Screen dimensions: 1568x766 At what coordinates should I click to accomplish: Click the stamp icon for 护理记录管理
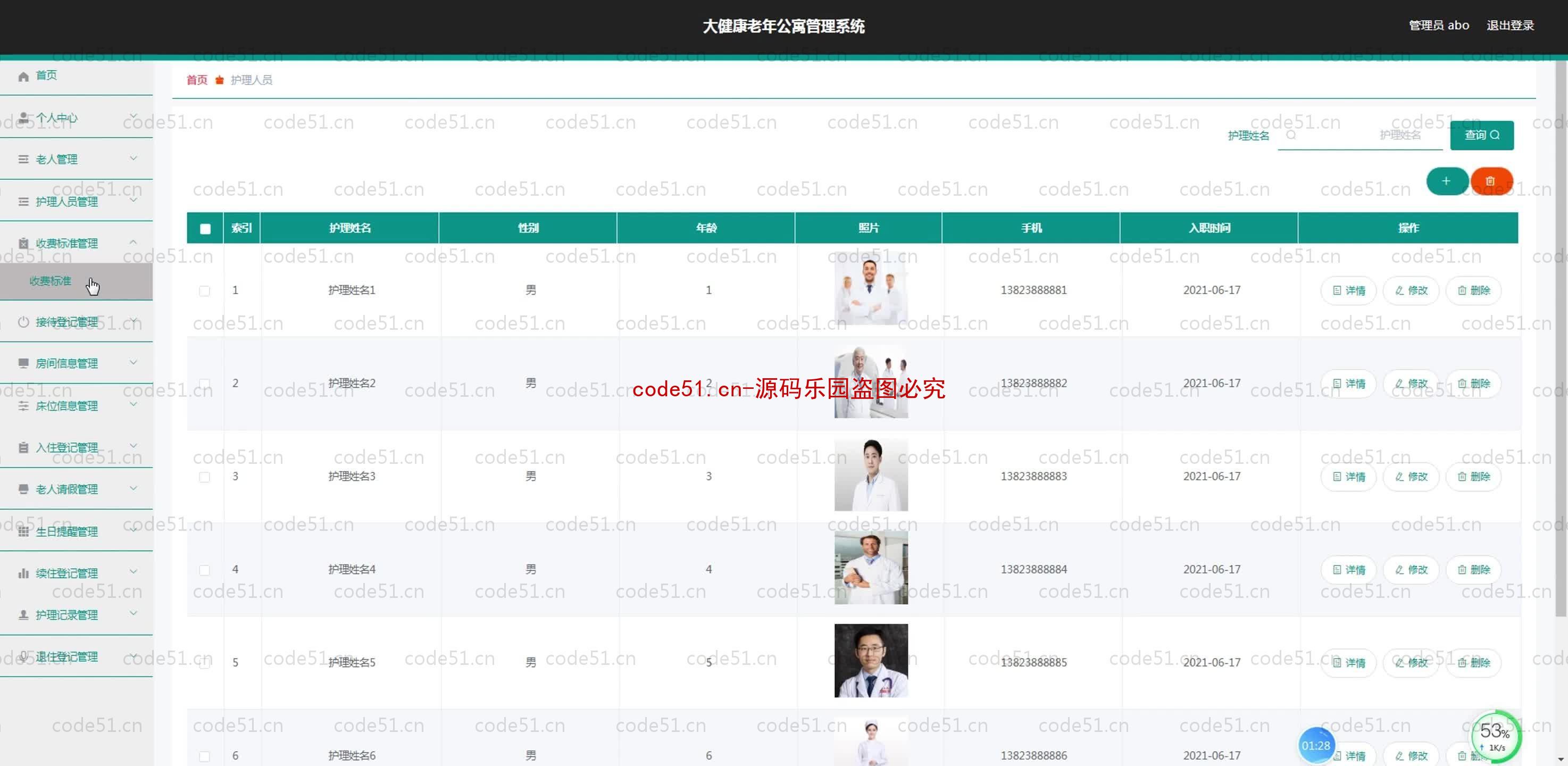coord(23,614)
